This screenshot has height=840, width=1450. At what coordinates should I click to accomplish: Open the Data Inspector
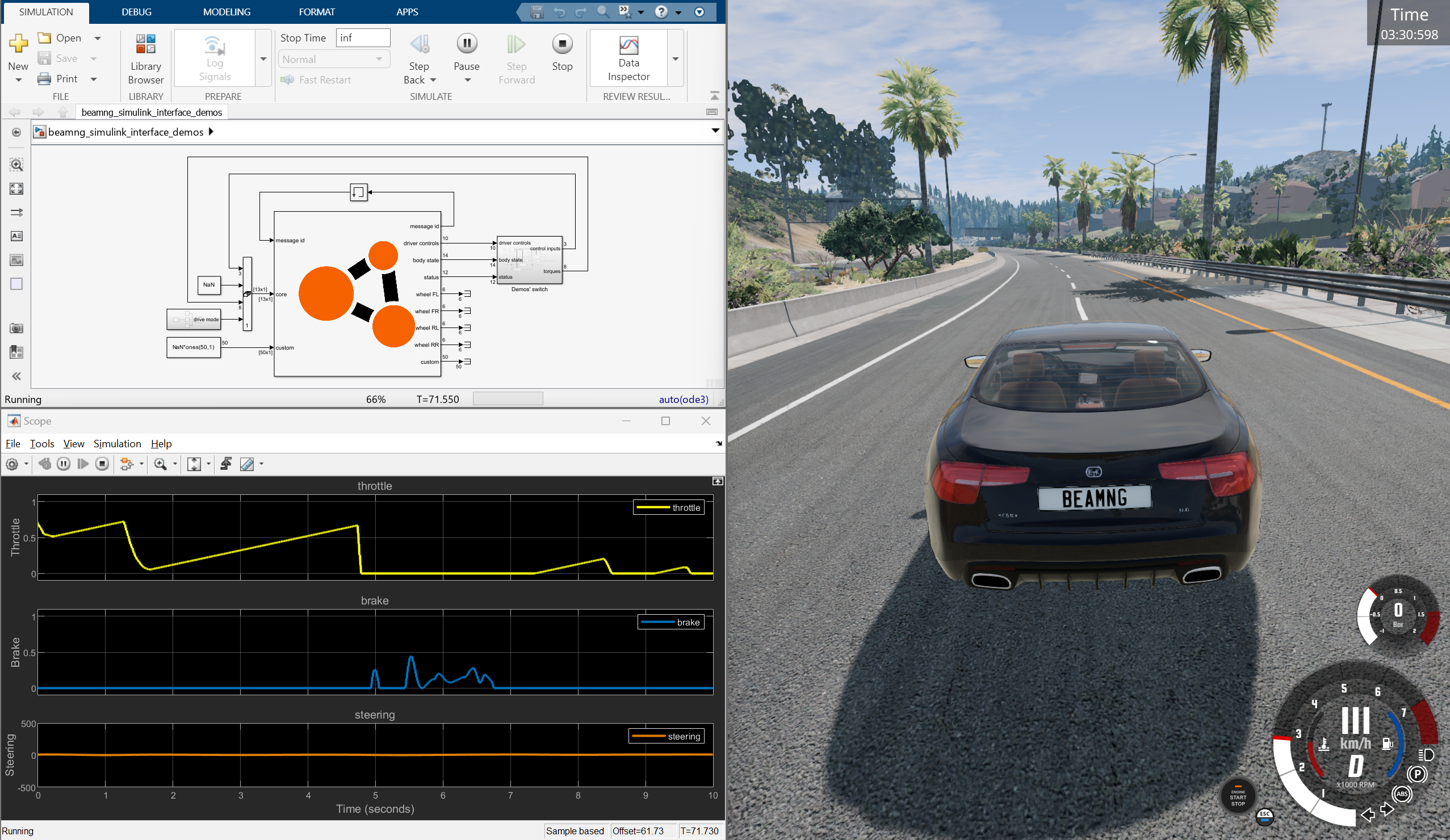[629, 58]
